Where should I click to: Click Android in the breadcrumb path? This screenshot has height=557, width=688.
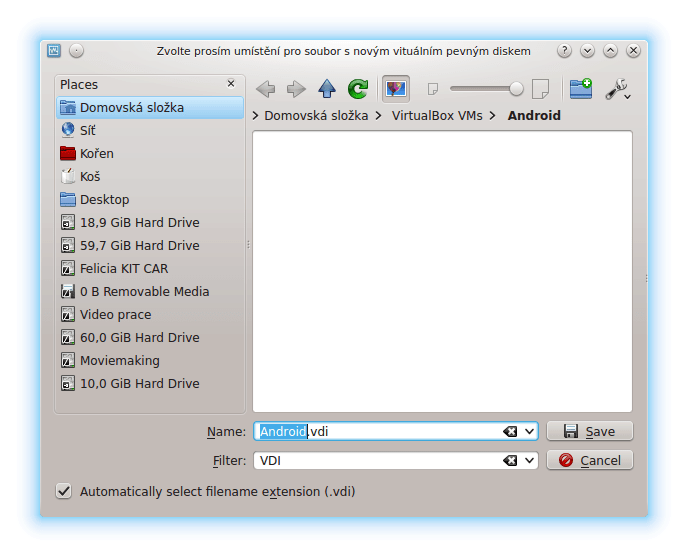point(534,115)
